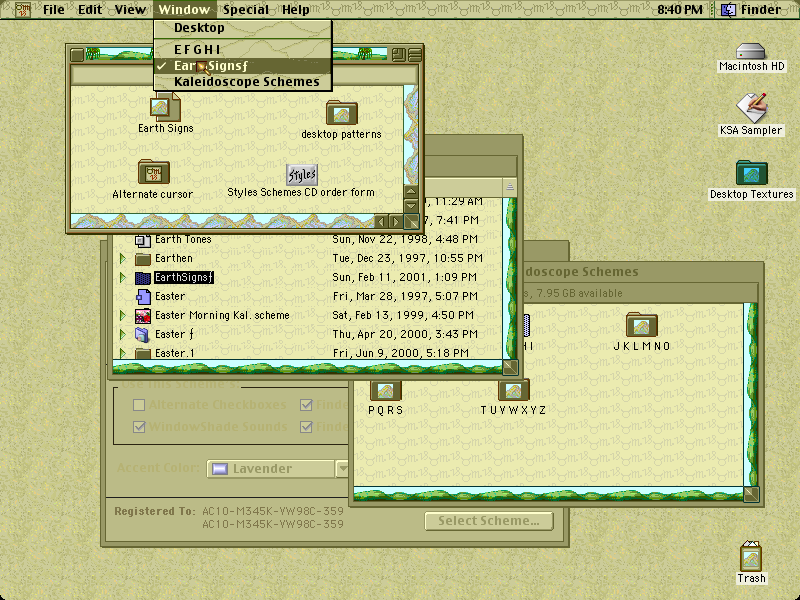Click the EarthSigns window resize box

coord(411,221)
